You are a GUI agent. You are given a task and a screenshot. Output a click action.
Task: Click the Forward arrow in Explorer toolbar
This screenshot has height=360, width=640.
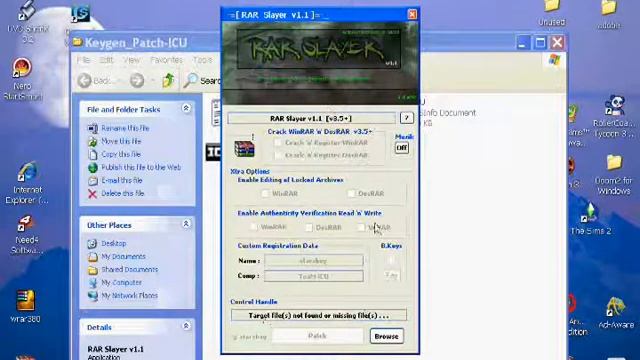coord(137,81)
